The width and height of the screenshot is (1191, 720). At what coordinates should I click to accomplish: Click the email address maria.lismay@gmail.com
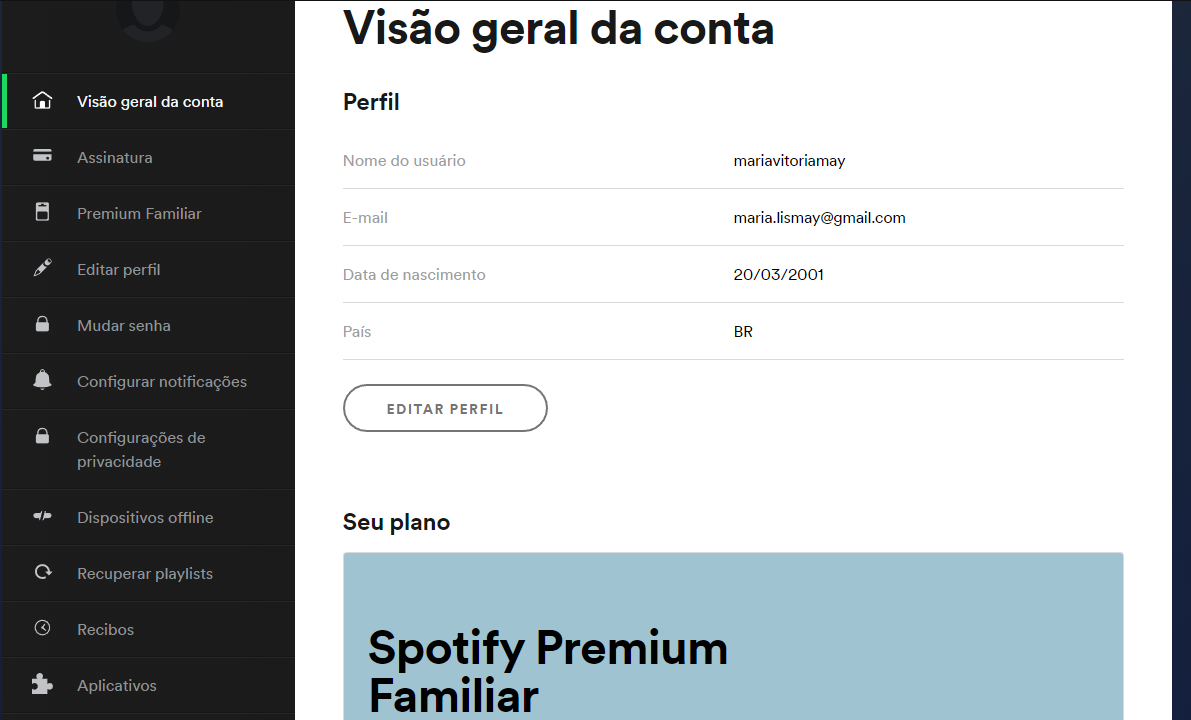(820, 218)
